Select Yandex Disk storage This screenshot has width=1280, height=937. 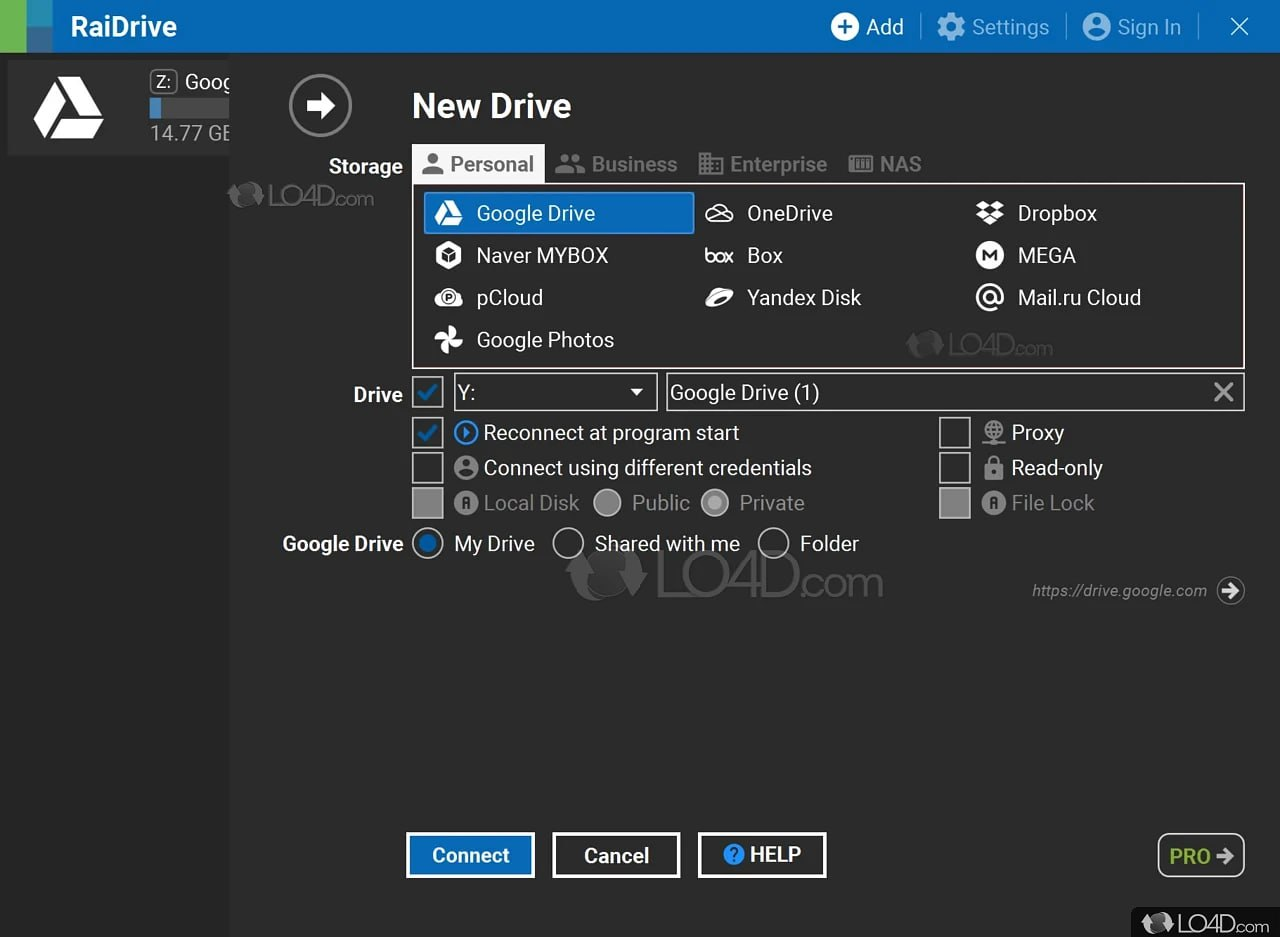802,298
